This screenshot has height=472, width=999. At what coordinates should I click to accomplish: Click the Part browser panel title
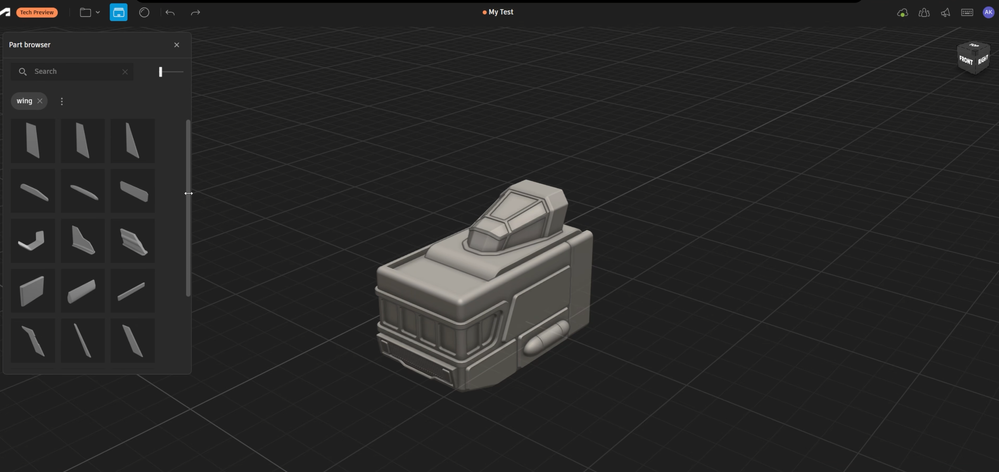pos(30,45)
